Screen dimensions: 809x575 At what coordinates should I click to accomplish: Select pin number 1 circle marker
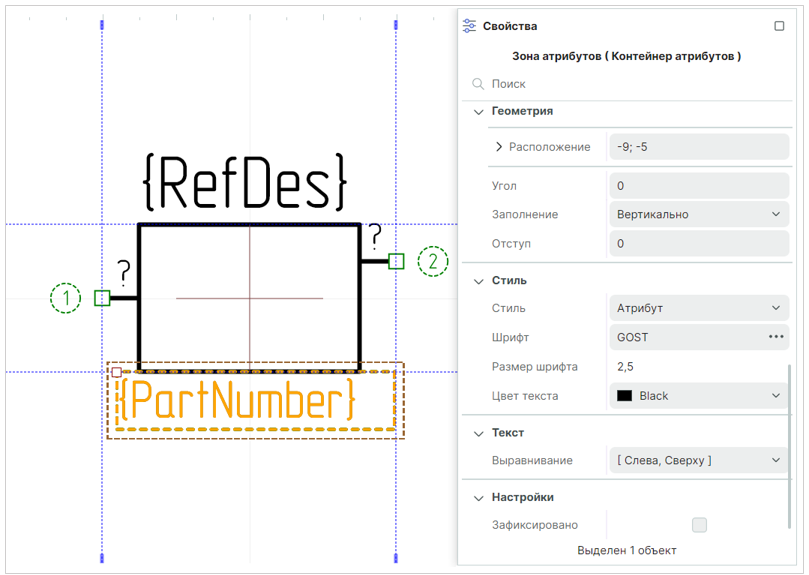tap(65, 298)
